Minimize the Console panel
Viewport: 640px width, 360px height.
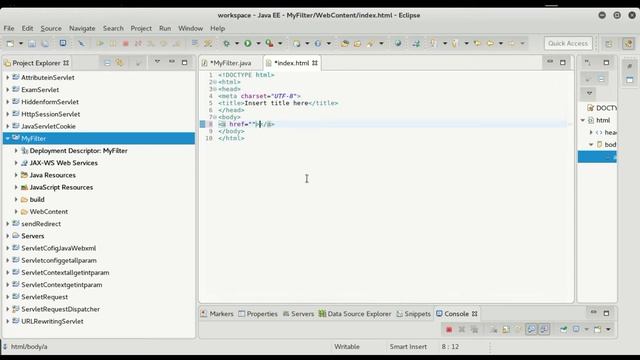(x=593, y=313)
